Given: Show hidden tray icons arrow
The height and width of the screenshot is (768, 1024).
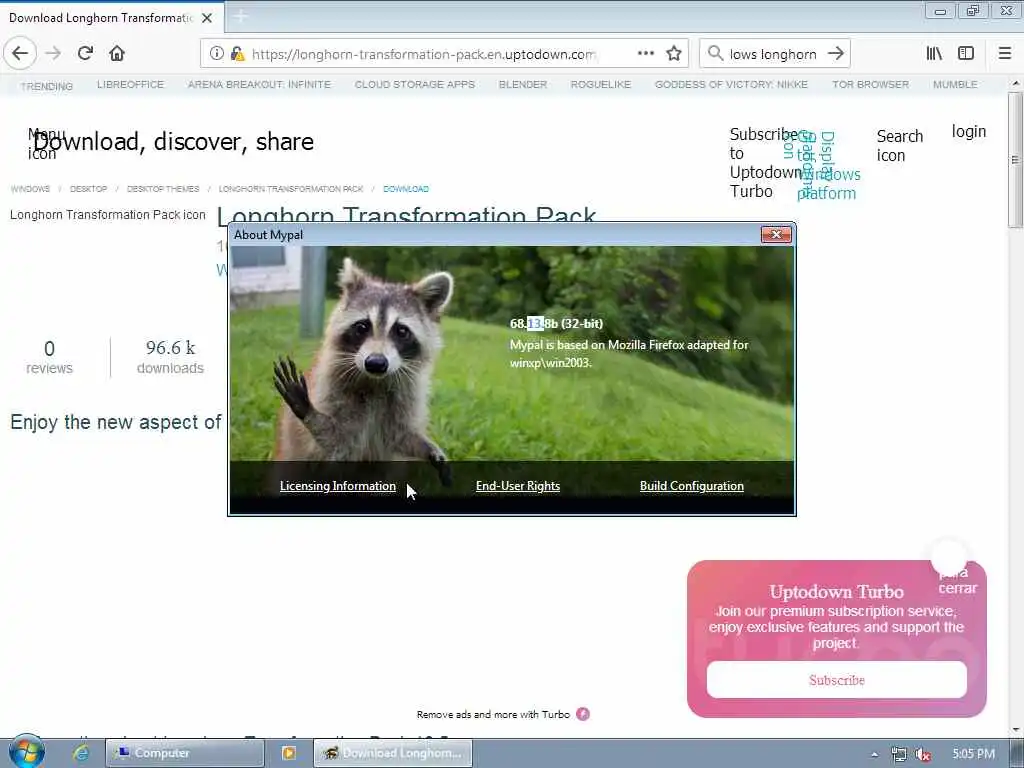Looking at the screenshot, I should [x=874, y=754].
